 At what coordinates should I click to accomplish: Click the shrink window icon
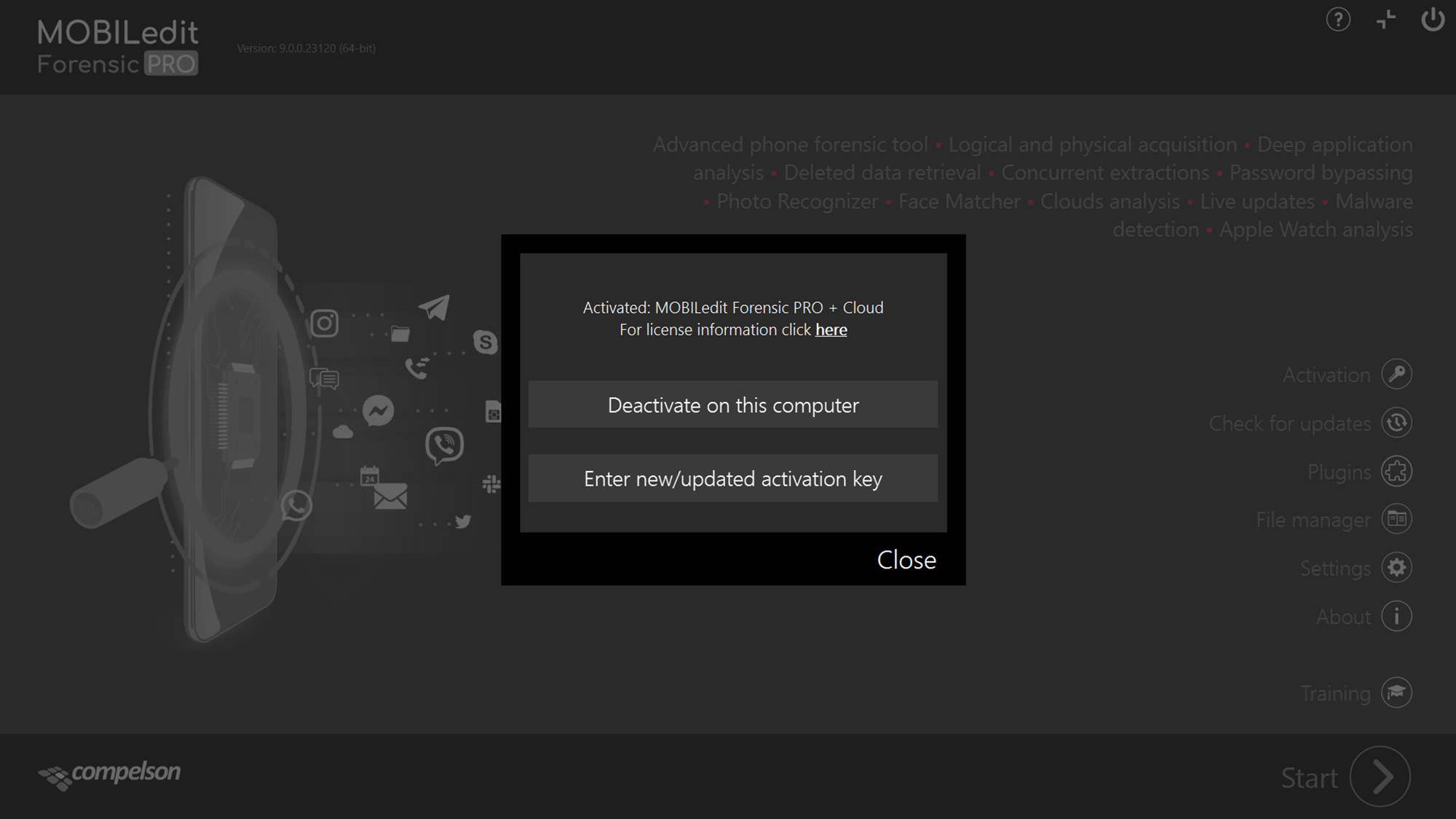click(x=1386, y=20)
